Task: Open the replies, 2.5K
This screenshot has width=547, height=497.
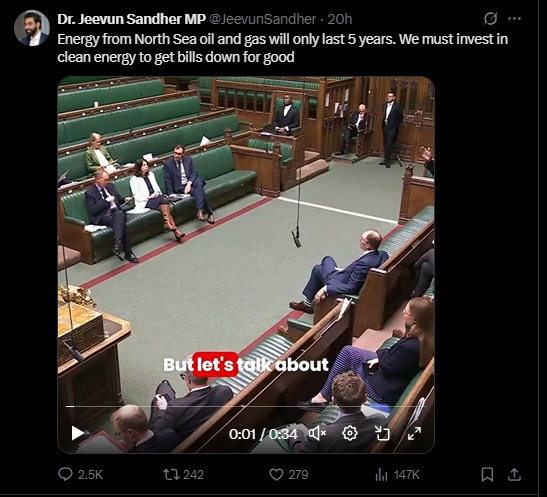Action: (80, 475)
